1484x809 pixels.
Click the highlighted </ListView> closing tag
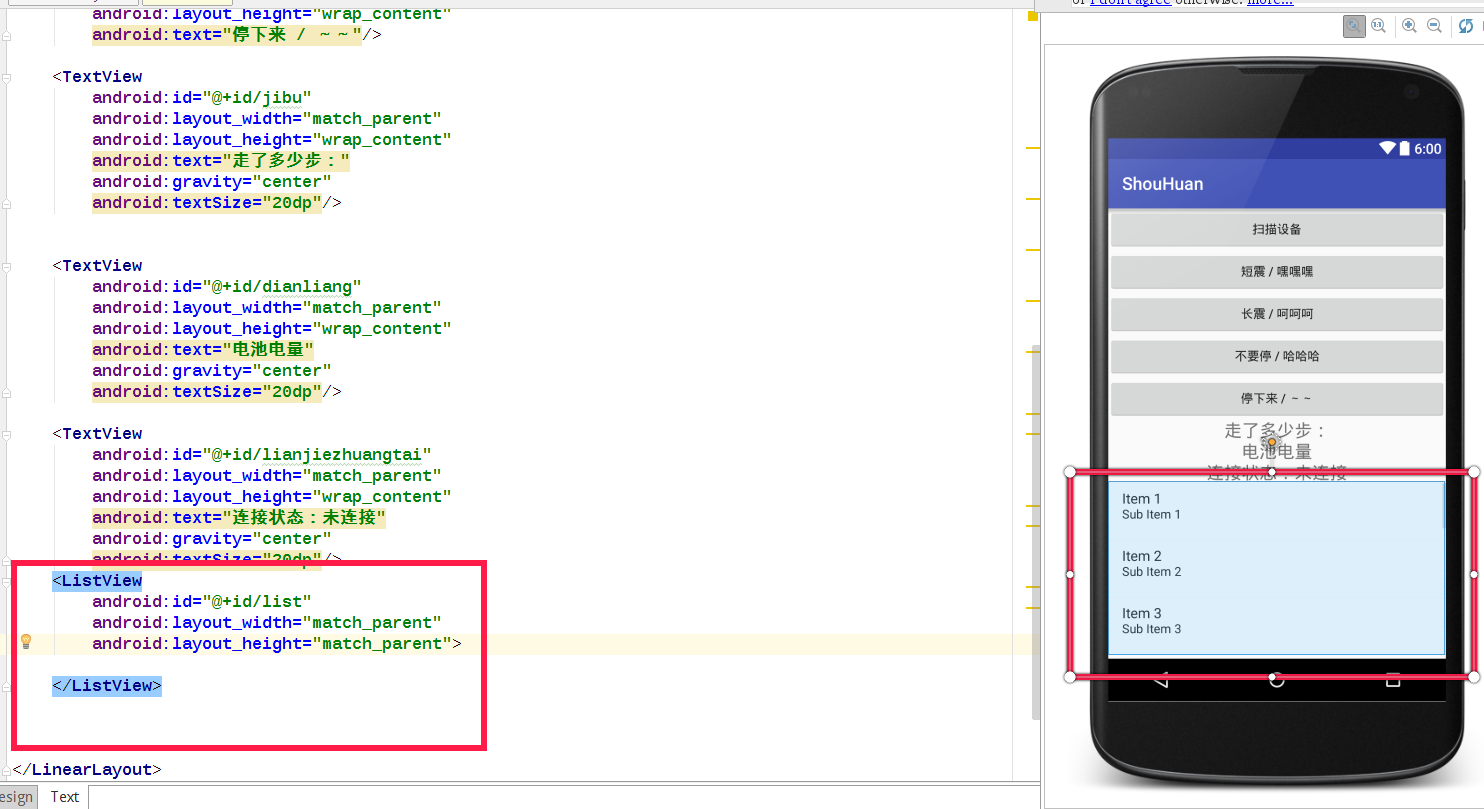click(107, 686)
